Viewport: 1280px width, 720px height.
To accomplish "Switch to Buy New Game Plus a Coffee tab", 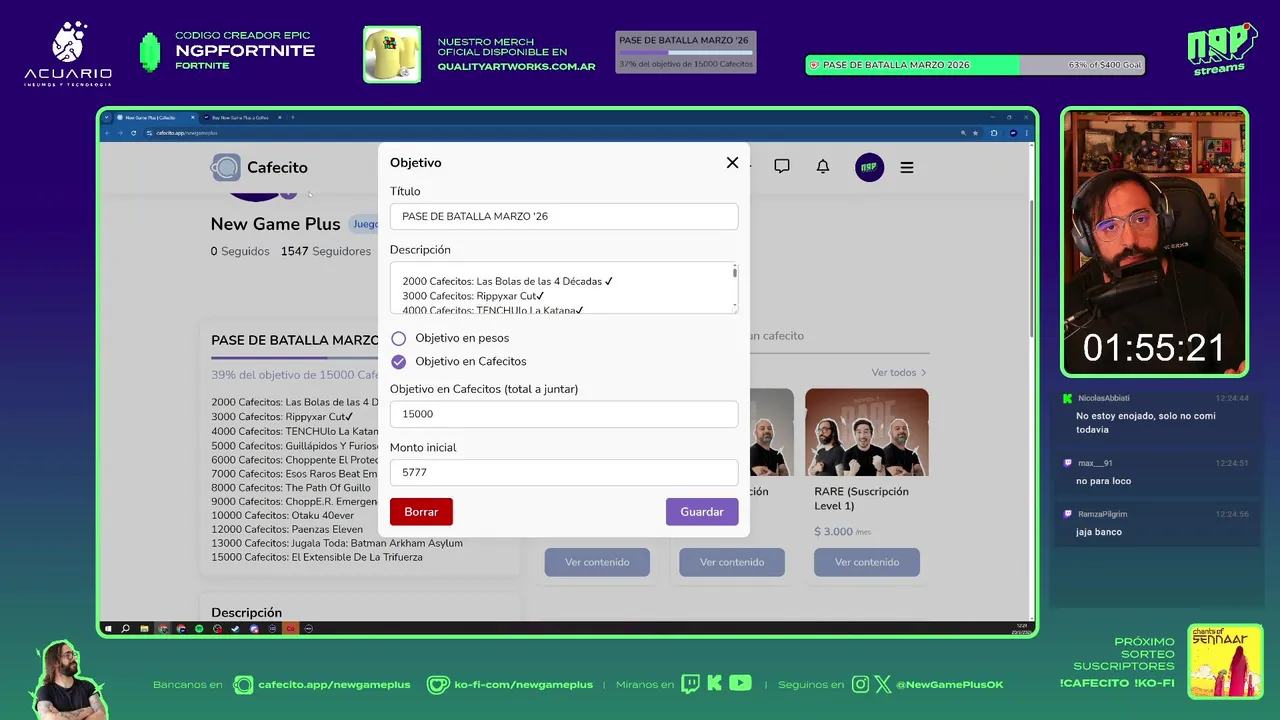I will point(240,117).
